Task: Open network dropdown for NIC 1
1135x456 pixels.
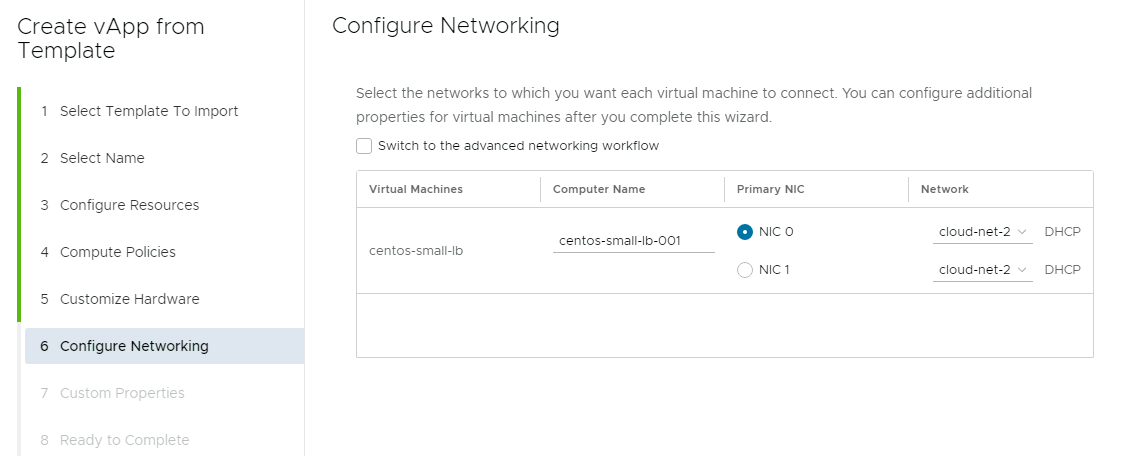Action: click(982, 270)
